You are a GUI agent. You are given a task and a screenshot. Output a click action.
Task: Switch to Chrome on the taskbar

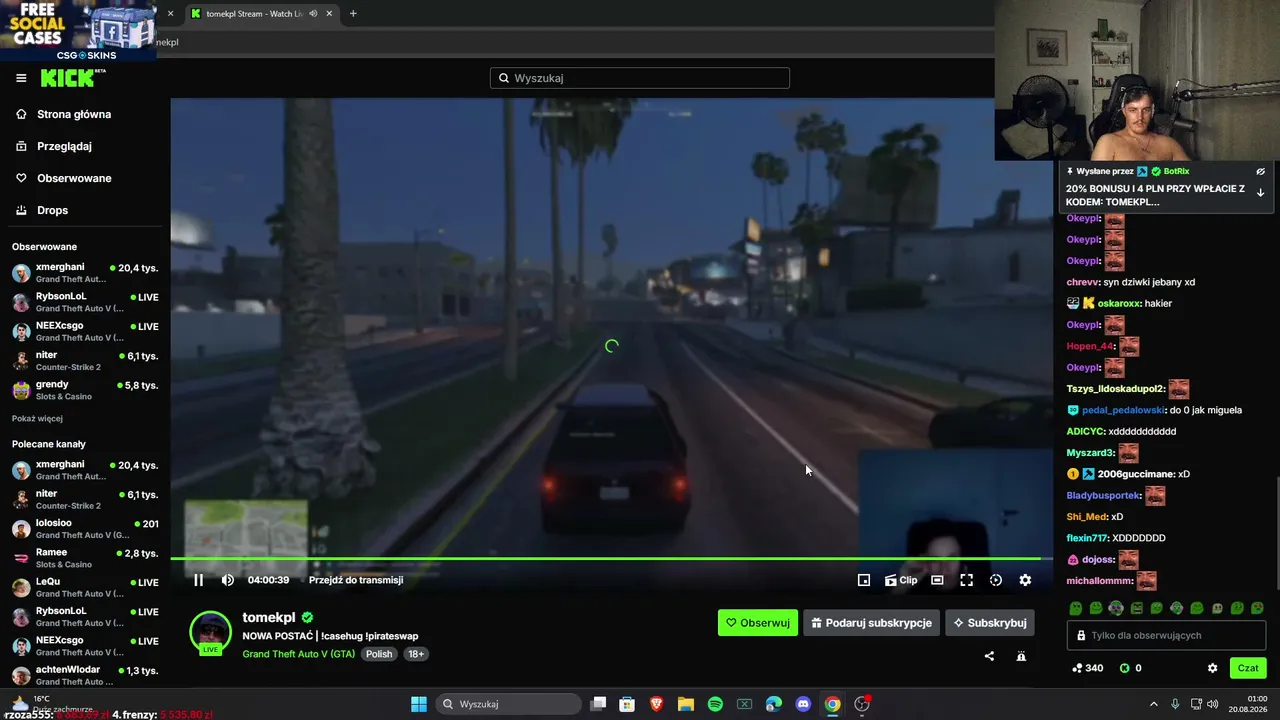(832, 704)
